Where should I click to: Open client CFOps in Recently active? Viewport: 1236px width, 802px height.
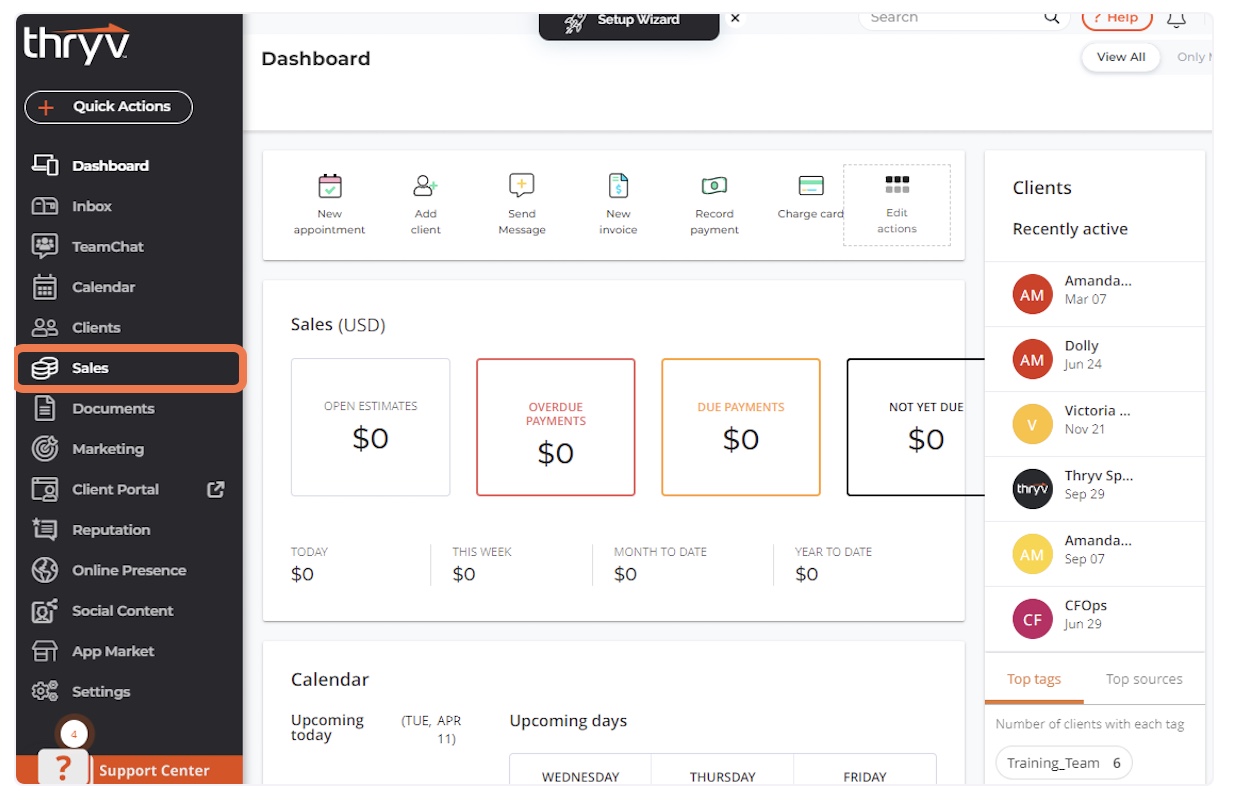(x=1095, y=619)
